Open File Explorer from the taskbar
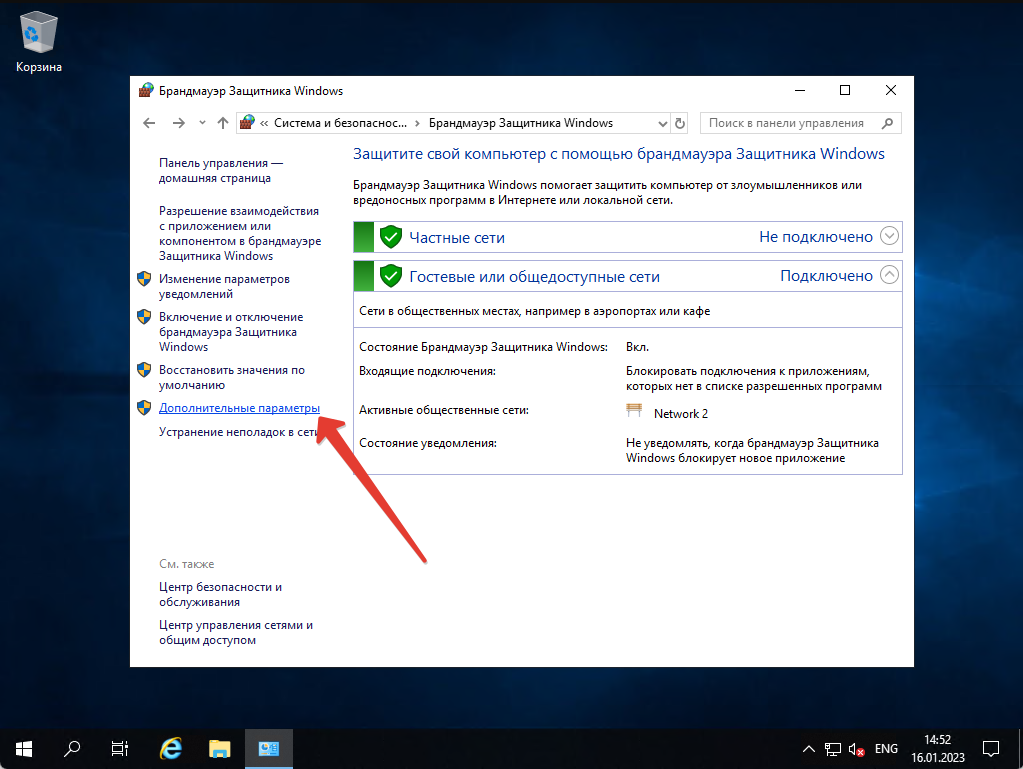 220,749
